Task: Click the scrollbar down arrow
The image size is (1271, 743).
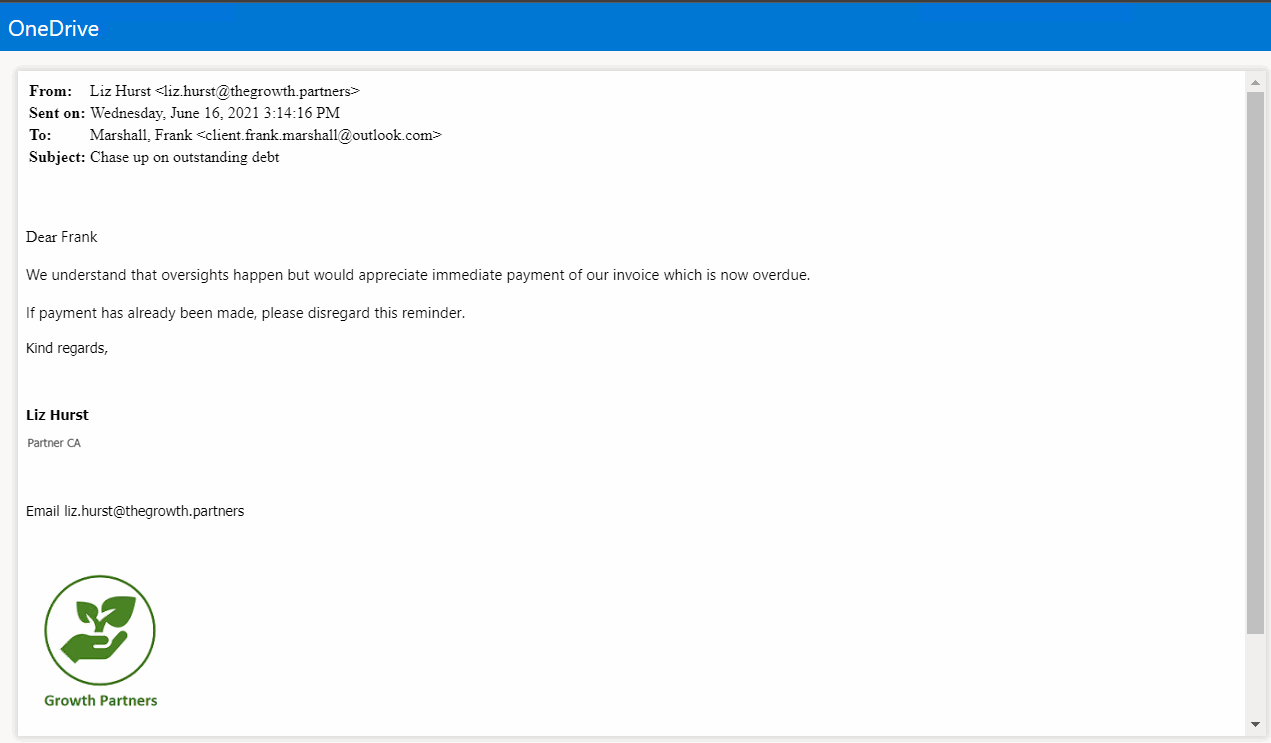Action: (x=1255, y=724)
